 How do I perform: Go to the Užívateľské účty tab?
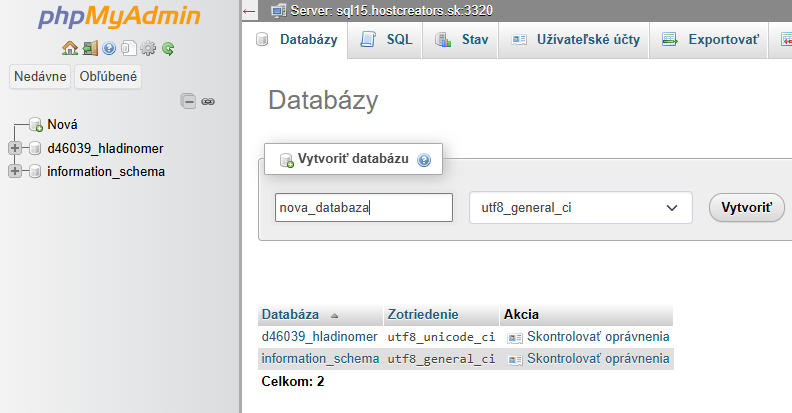[573, 40]
